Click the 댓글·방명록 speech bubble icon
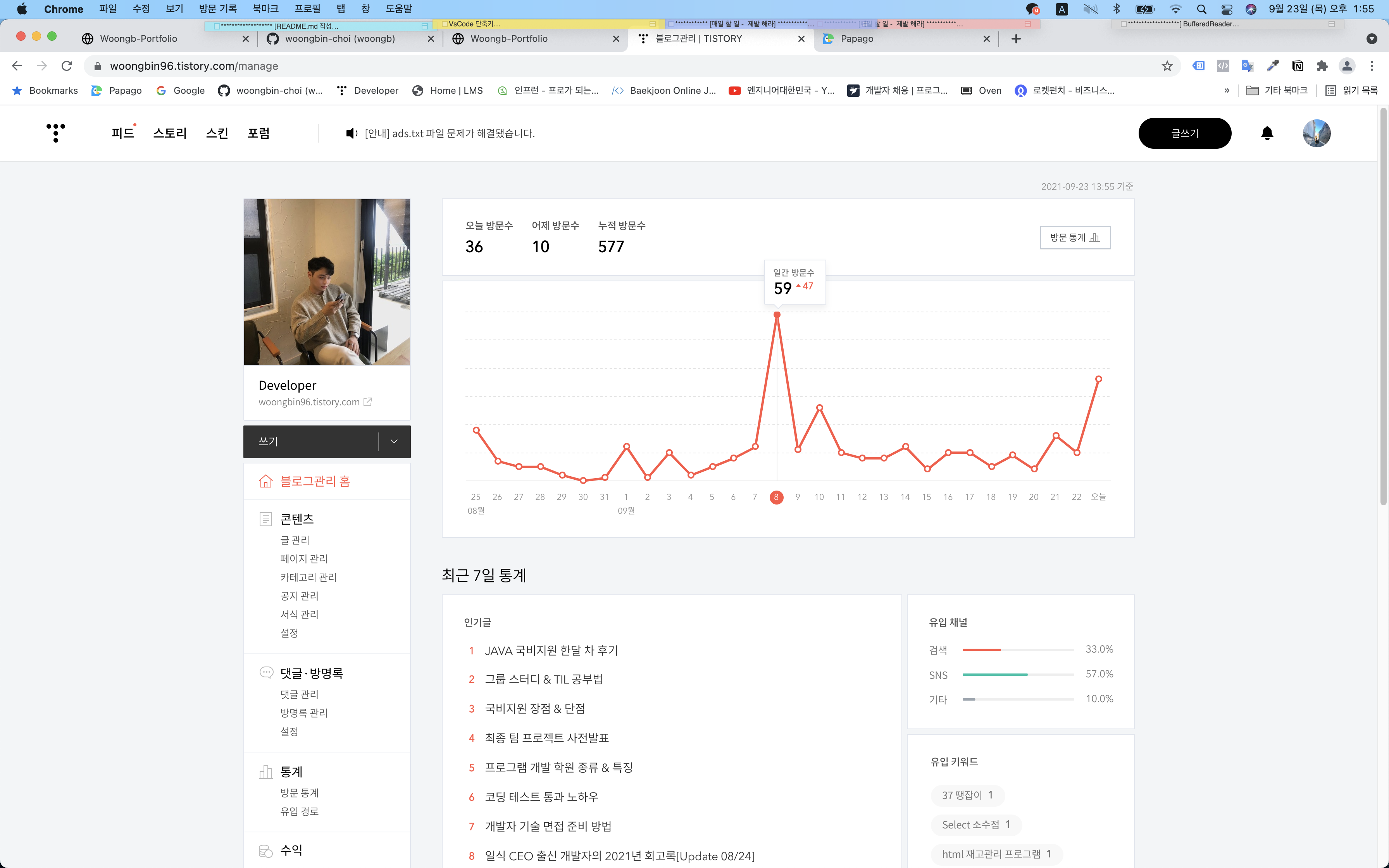 pyautogui.click(x=266, y=672)
